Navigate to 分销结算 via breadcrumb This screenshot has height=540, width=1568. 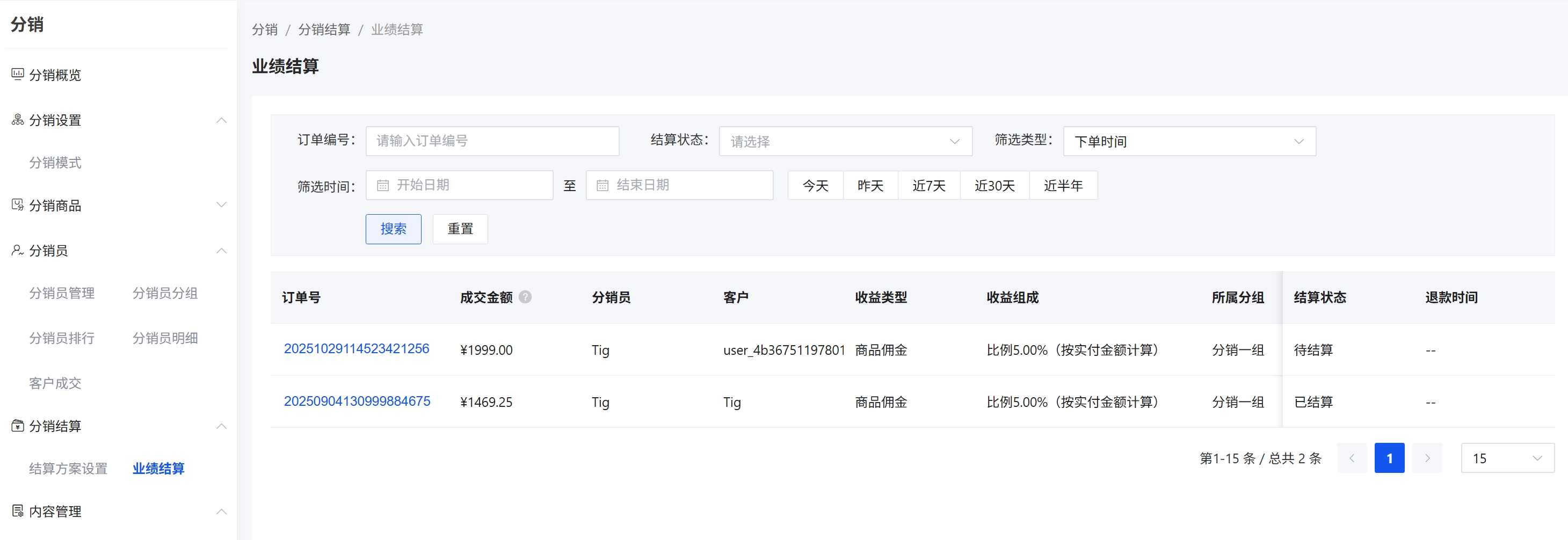point(325,29)
